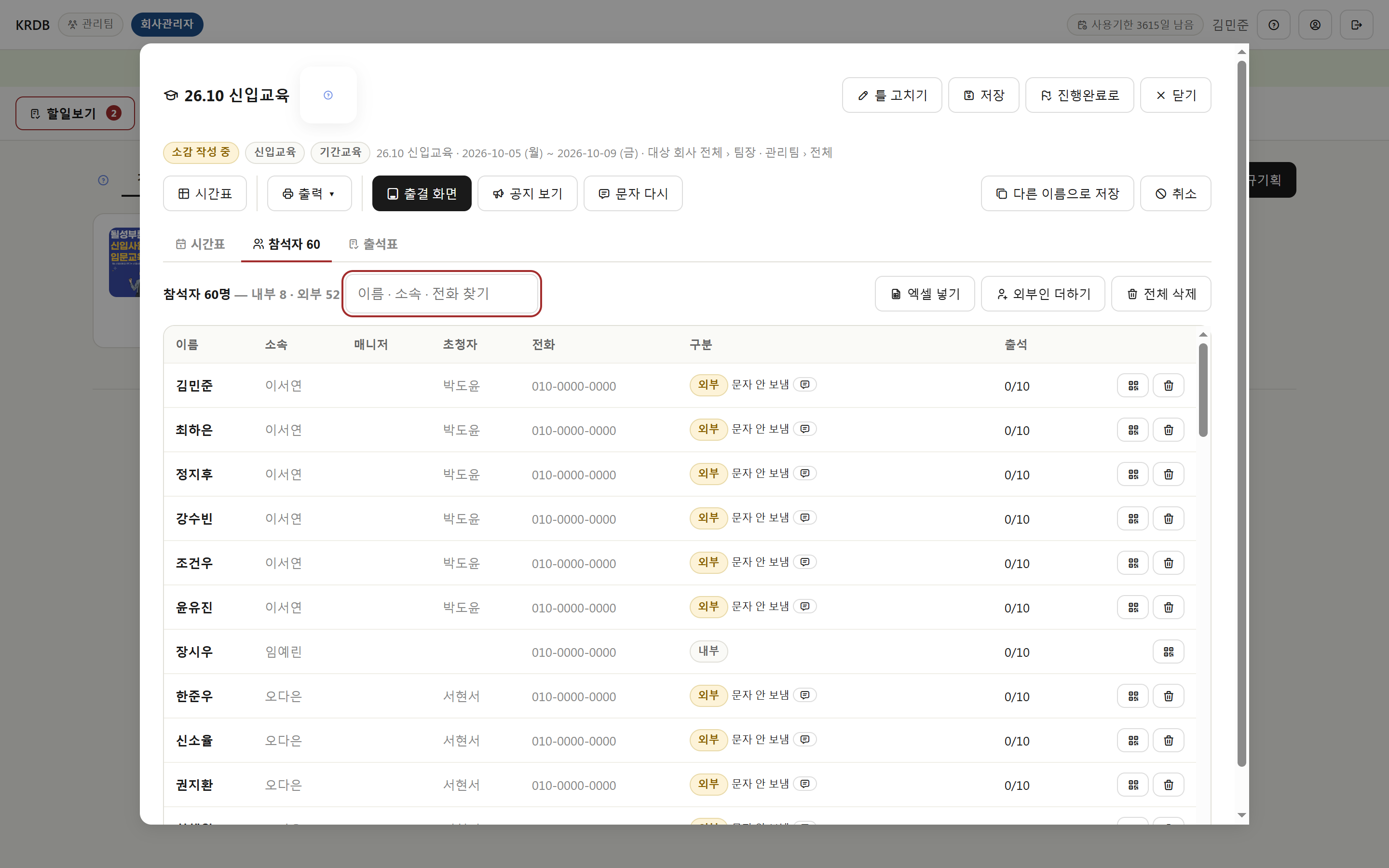
Task: Open help icon in top navigation bar
Action: tap(1273, 25)
